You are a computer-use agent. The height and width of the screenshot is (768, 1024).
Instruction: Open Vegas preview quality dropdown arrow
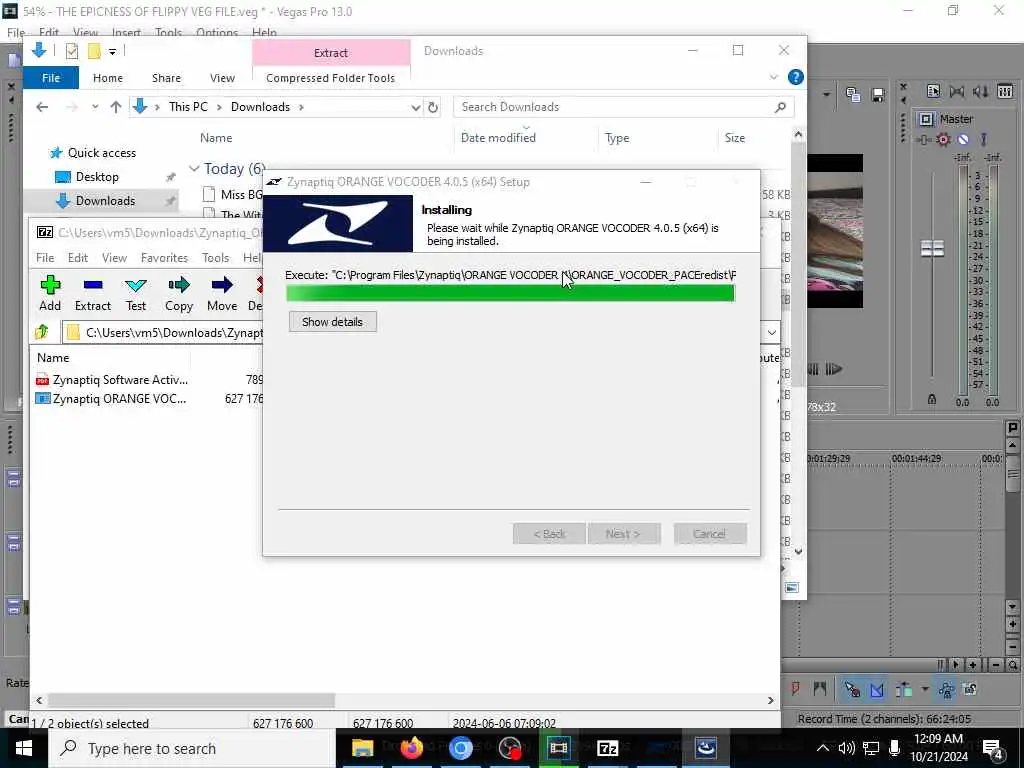point(826,95)
